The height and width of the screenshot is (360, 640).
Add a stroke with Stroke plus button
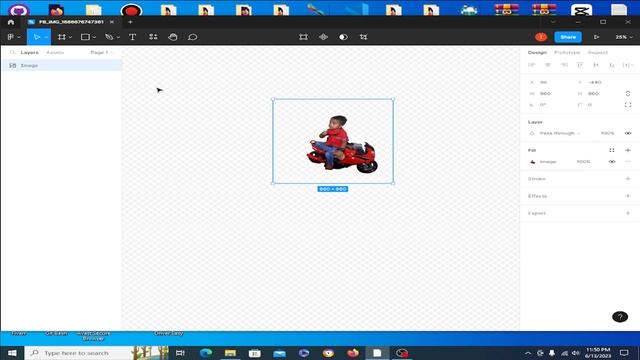tap(628, 179)
